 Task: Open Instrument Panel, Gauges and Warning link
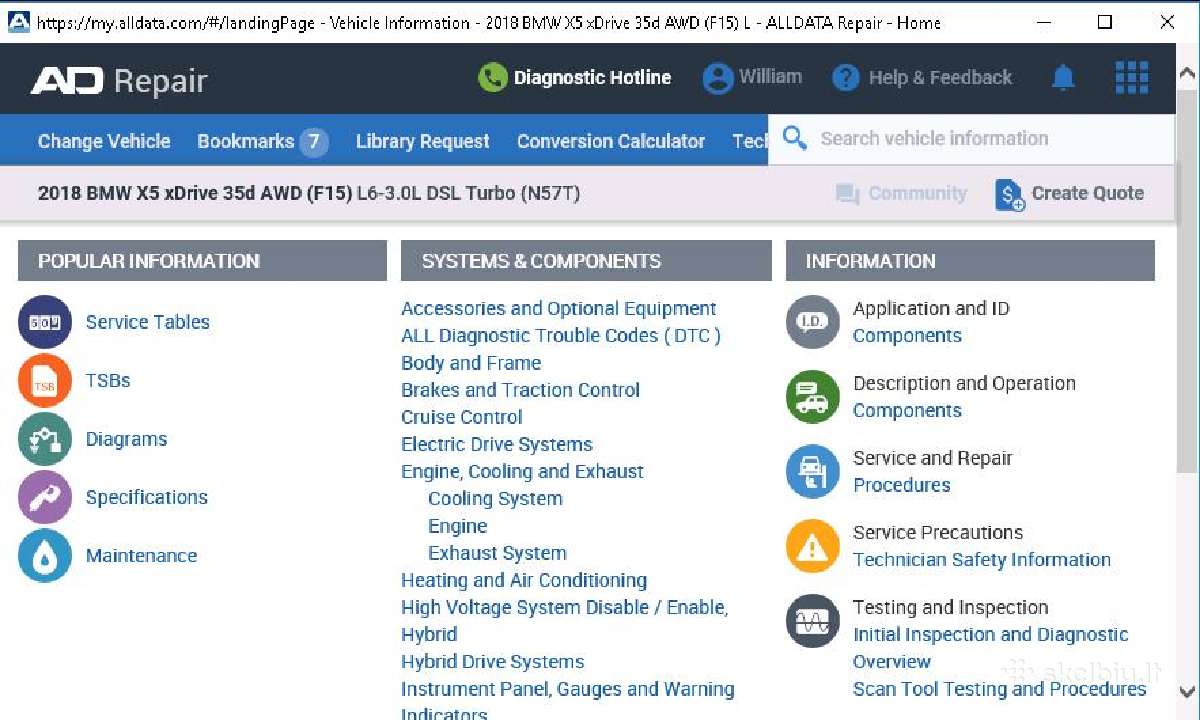click(567, 702)
